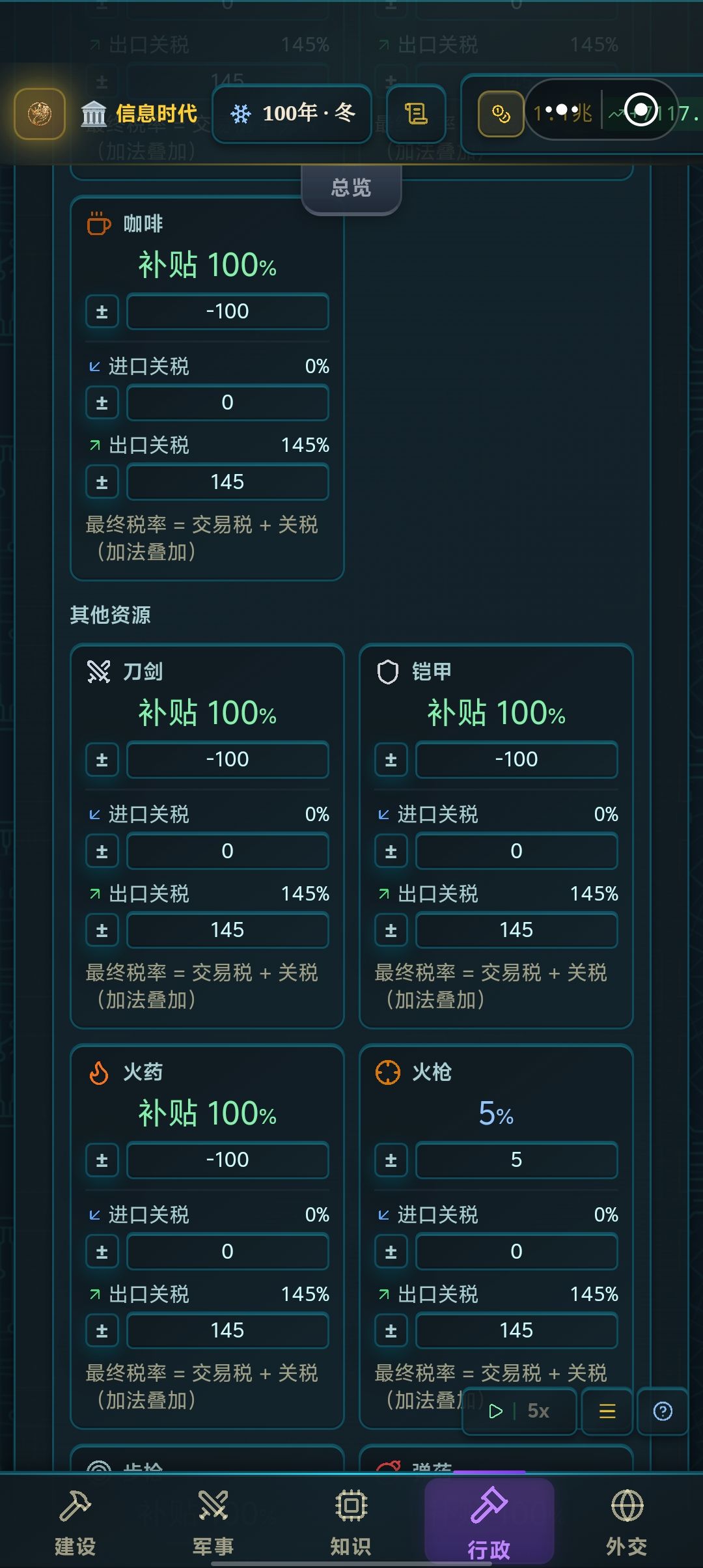Open the empire emblem icon at top left

40,114
